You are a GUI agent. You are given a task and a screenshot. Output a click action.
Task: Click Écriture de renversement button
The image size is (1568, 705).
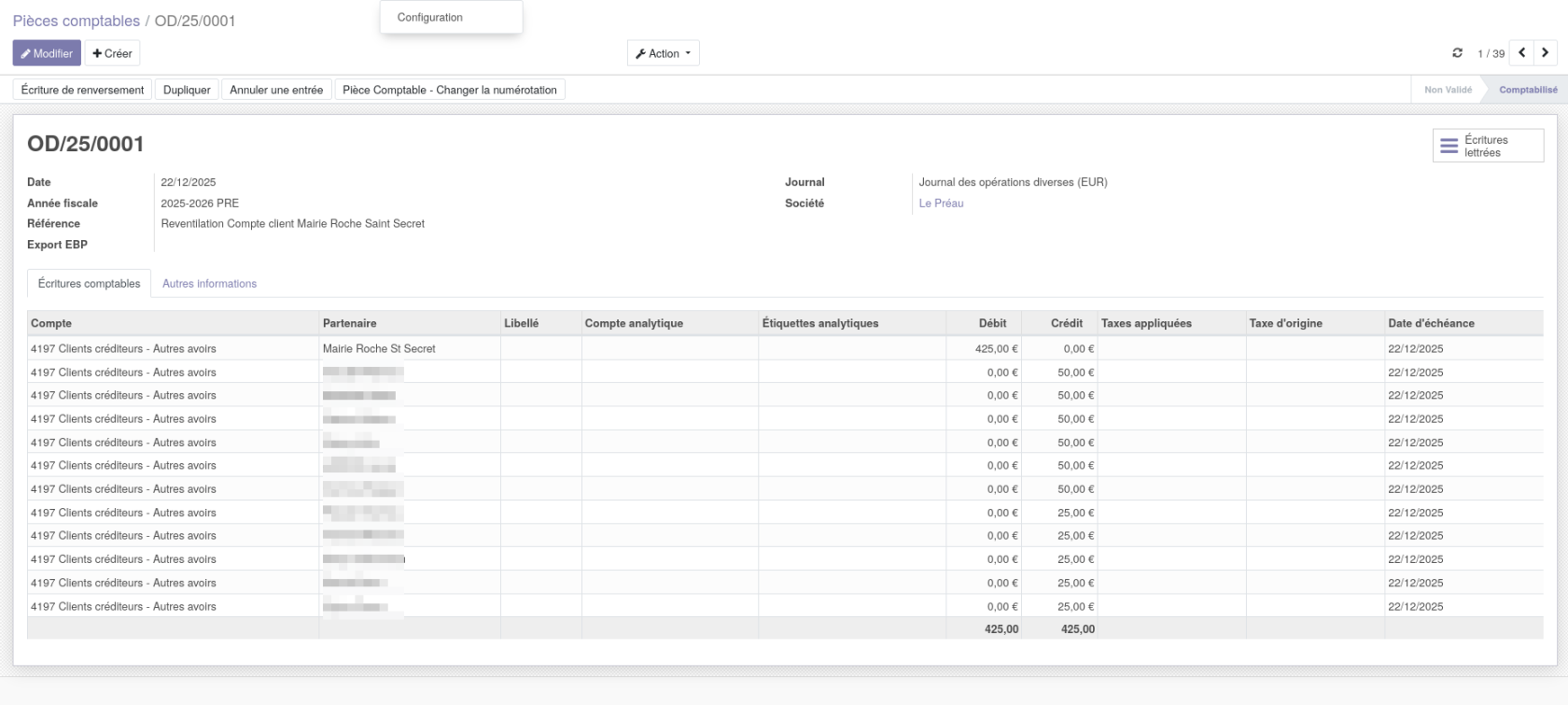[x=82, y=90]
